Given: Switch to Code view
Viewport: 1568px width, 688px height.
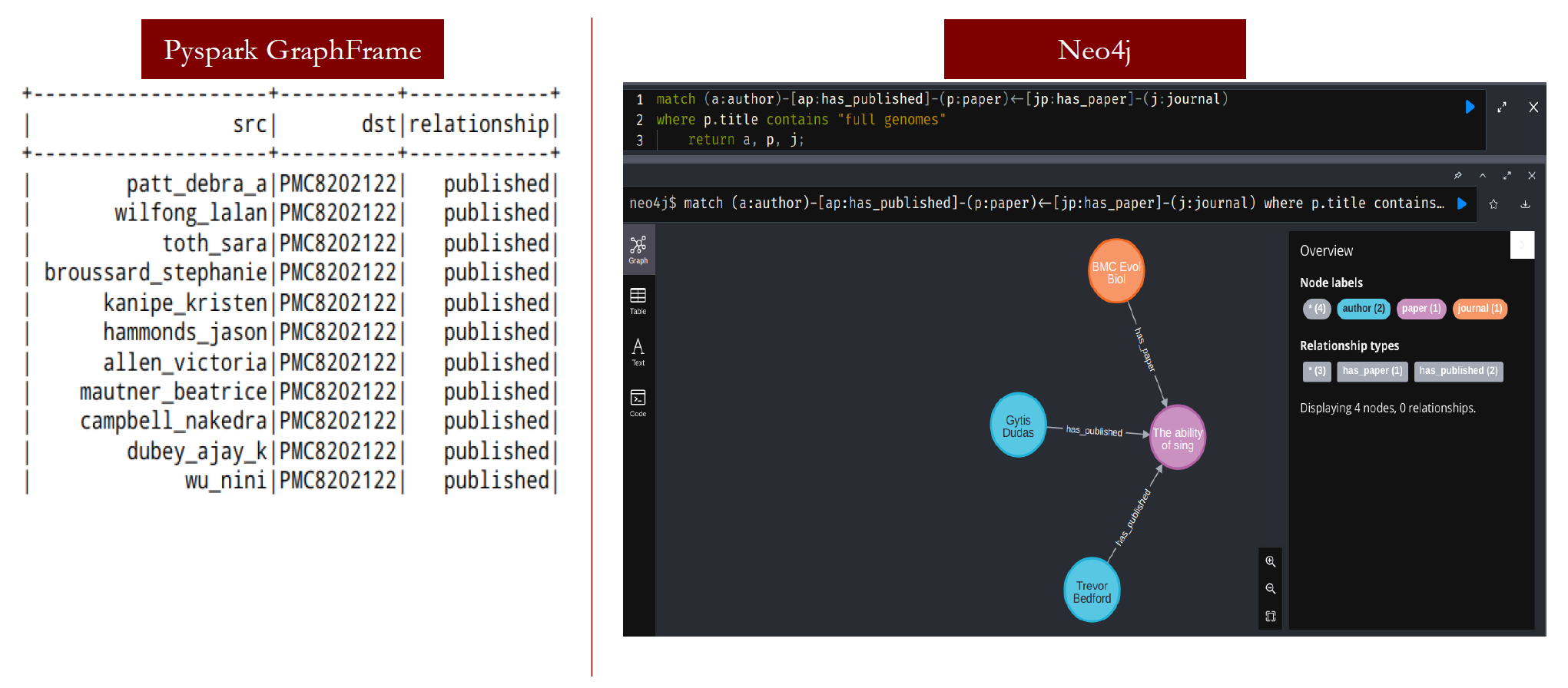Looking at the screenshot, I should tap(638, 403).
